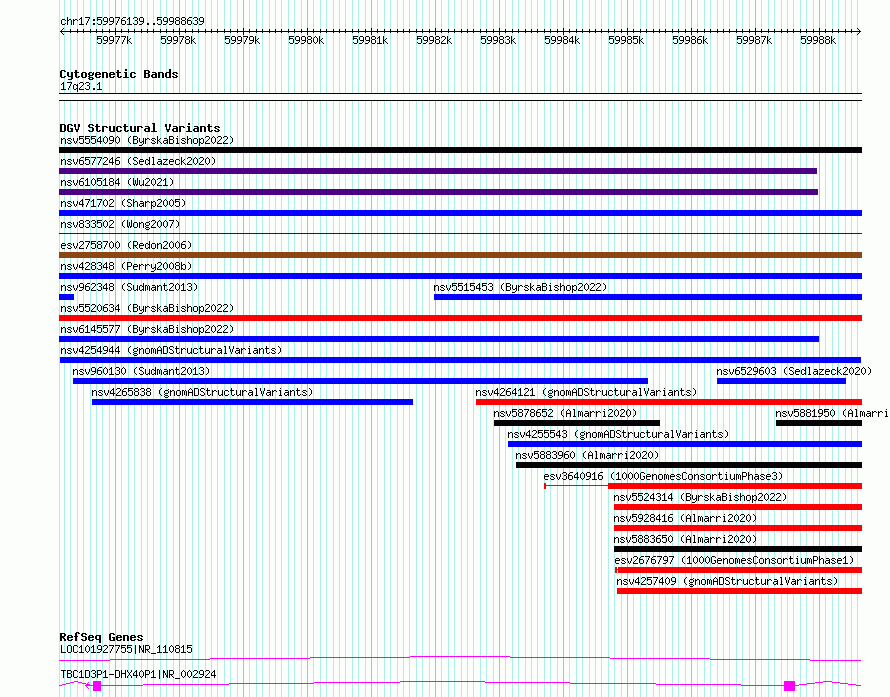
Task: Select the 17q23.1 cytogenetic band label
Action: click(x=81, y=86)
